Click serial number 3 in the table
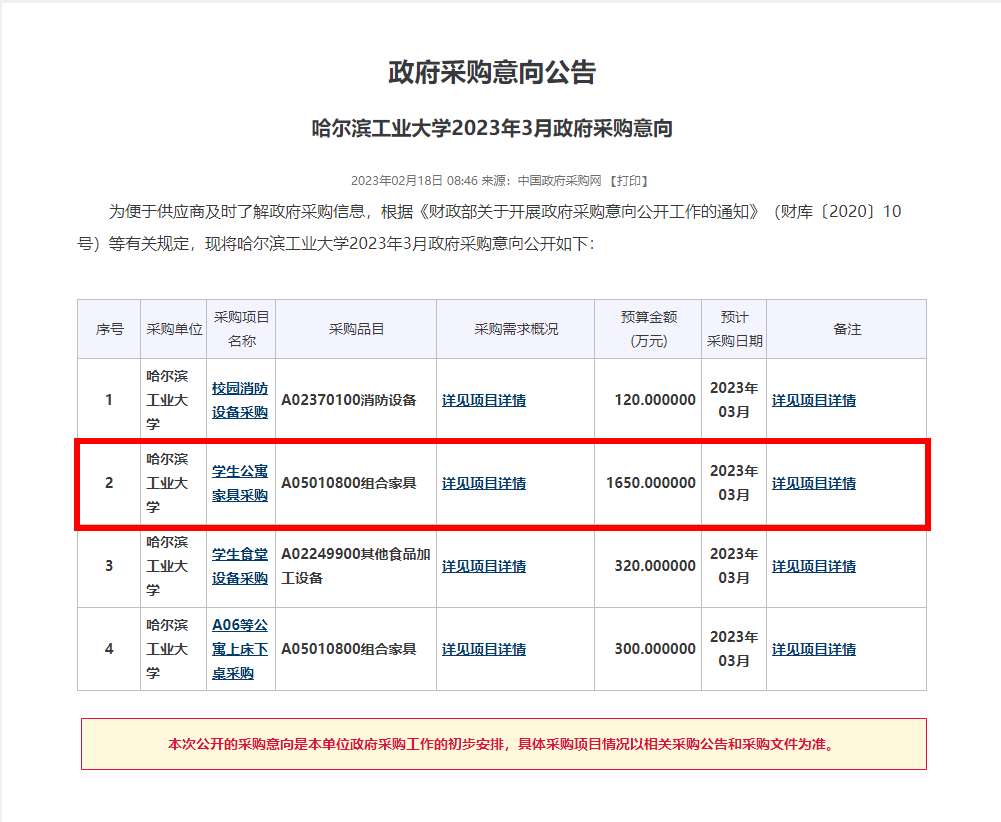 coord(109,566)
